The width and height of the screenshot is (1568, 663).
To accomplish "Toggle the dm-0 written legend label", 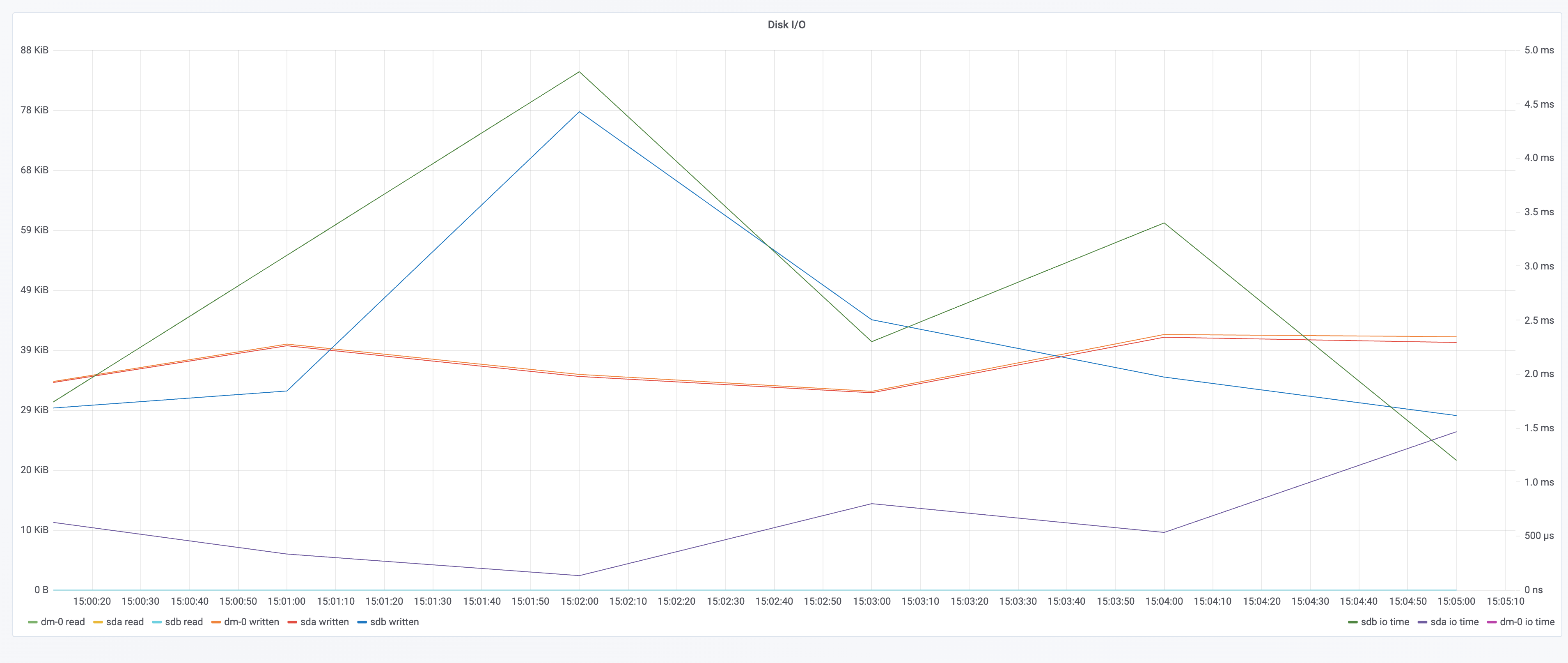I will pyautogui.click(x=251, y=622).
